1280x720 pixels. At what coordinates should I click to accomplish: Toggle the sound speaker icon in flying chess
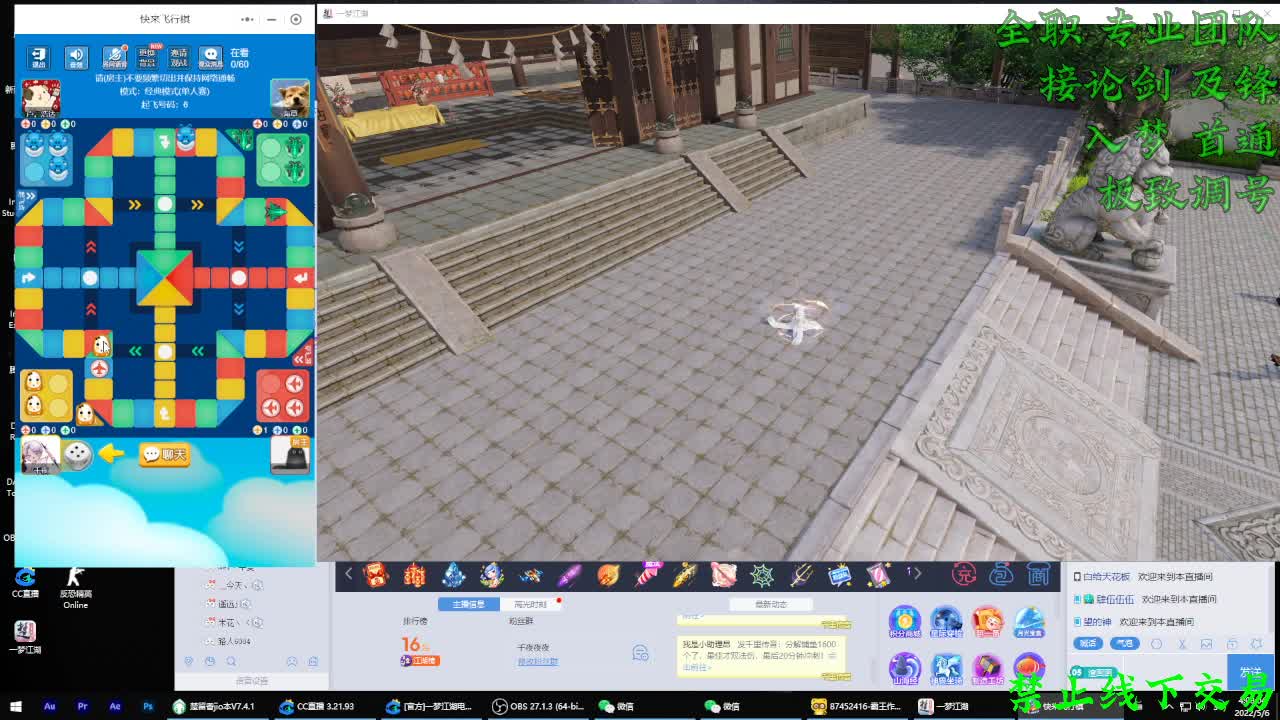tap(76, 57)
